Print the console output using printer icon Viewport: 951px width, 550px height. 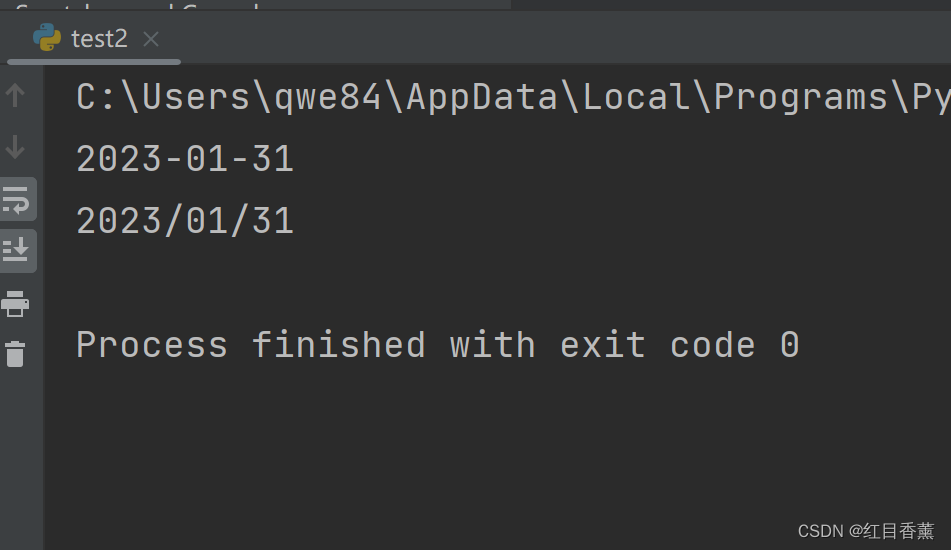tap(15, 303)
